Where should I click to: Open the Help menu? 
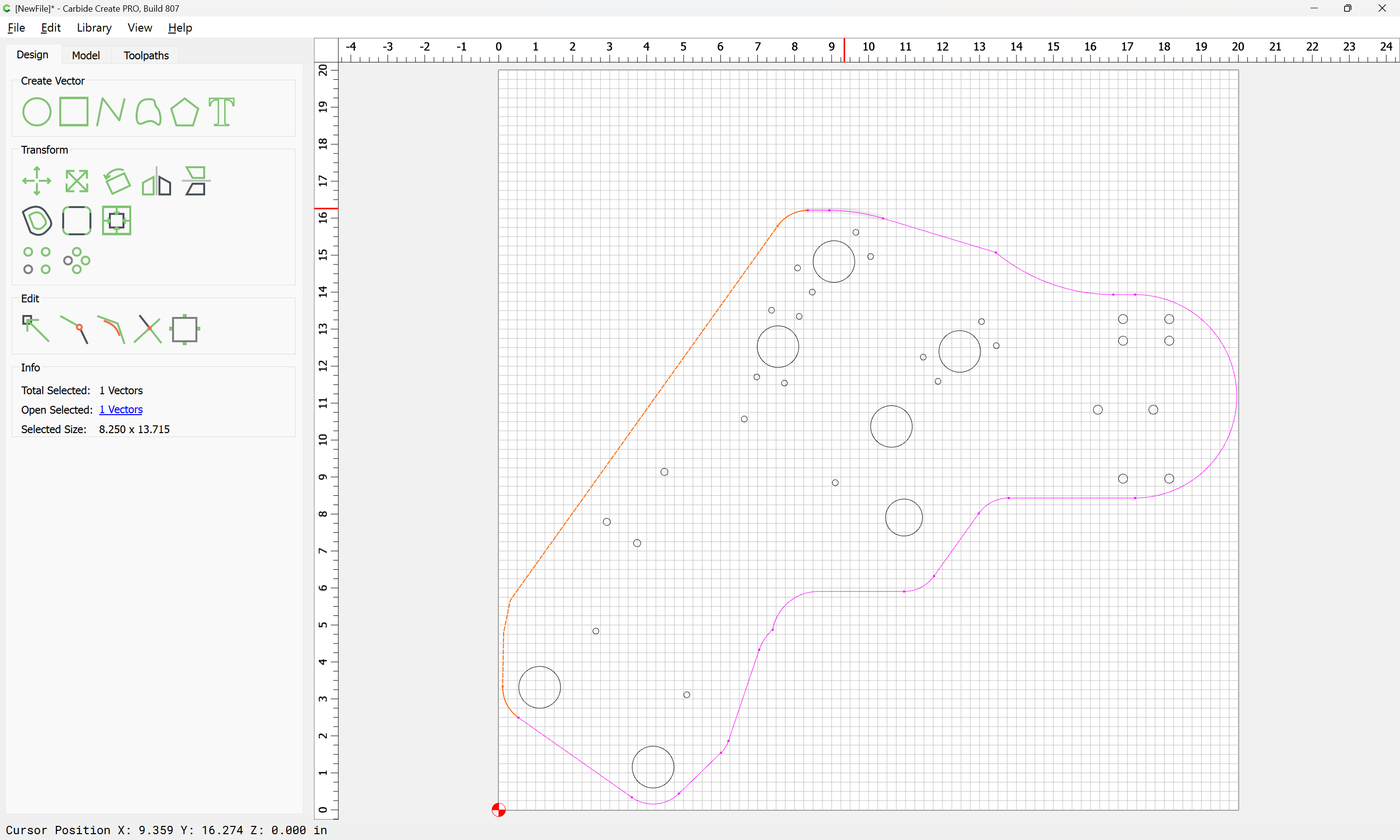(180, 28)
